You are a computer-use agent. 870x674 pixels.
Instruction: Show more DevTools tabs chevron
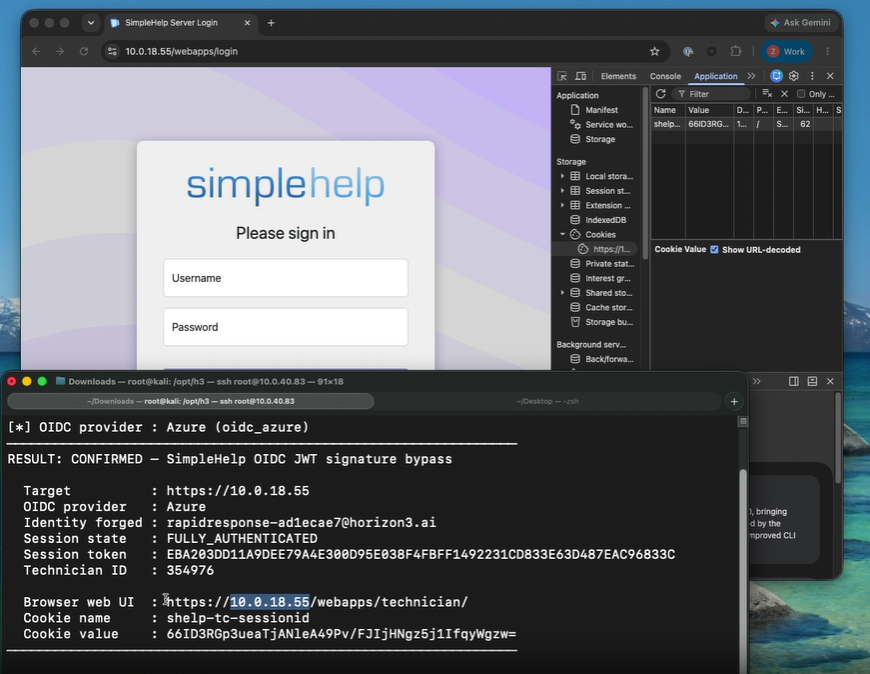[751, 76]
